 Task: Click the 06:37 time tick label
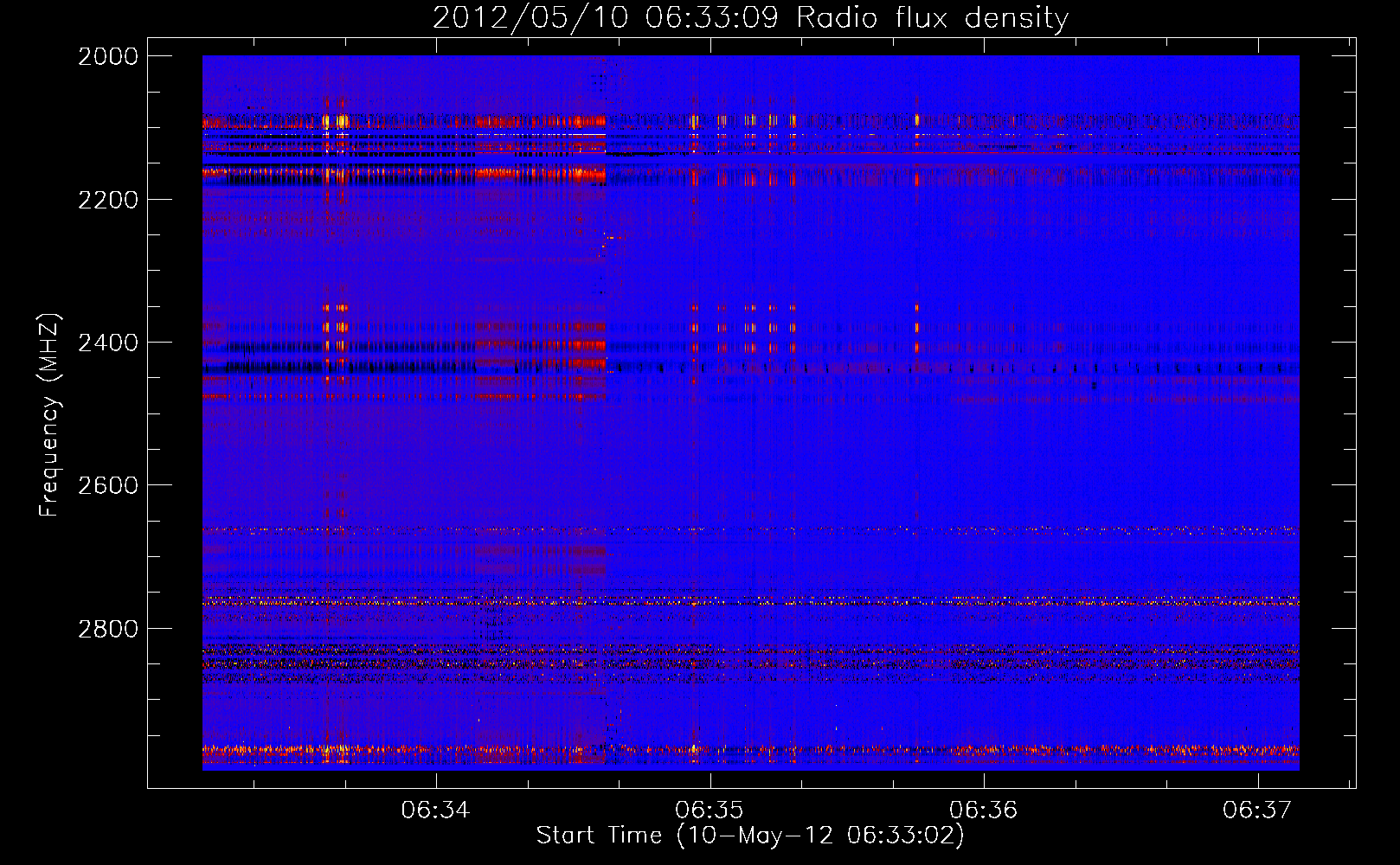tap(1257, 810)
